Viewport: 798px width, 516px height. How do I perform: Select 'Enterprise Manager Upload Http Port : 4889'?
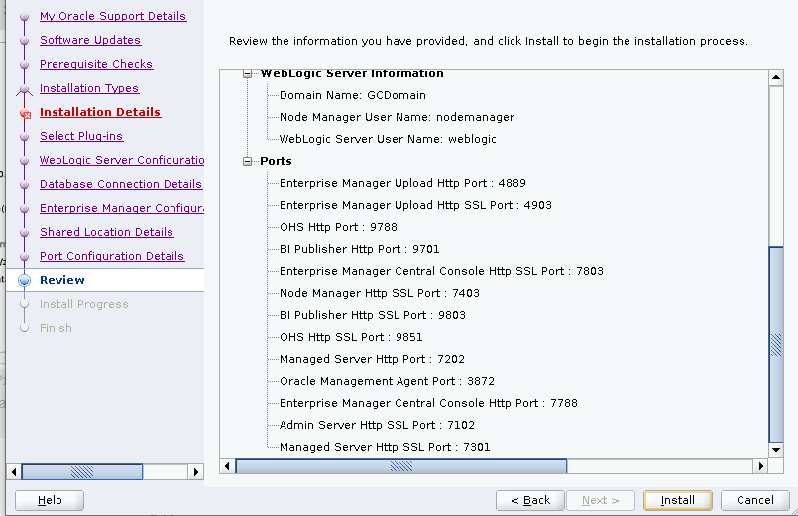(403, 183)
